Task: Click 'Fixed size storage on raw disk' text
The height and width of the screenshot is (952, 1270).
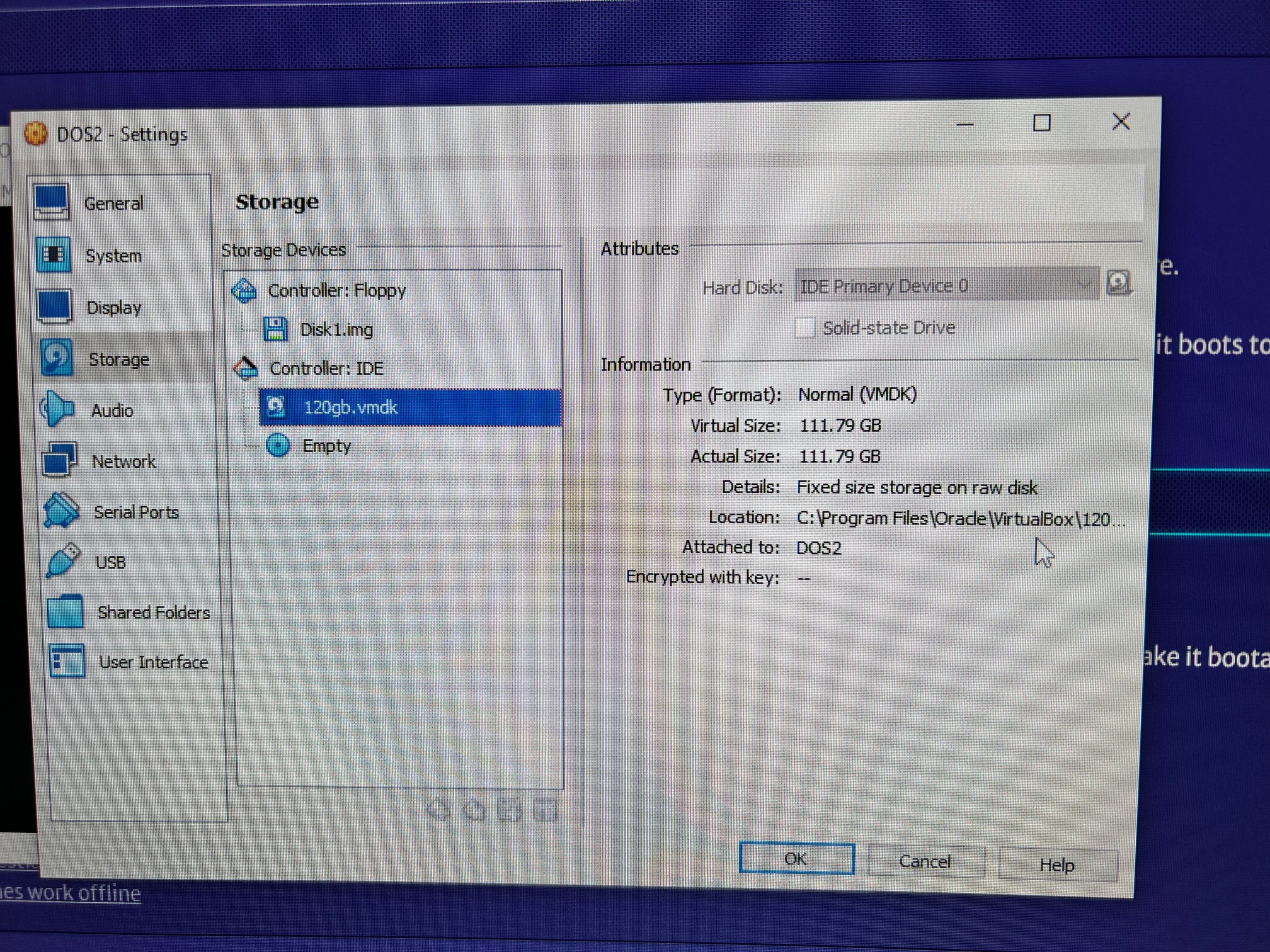Action: [x=917, y=487]
